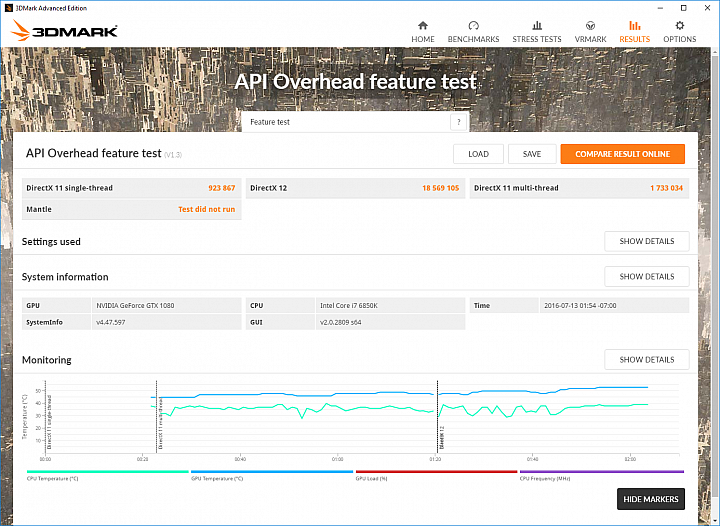The width and height of the screenshot is (720, 526).
Task: Click the DirectX 12 chart marker line
Action: click(437, 417)
